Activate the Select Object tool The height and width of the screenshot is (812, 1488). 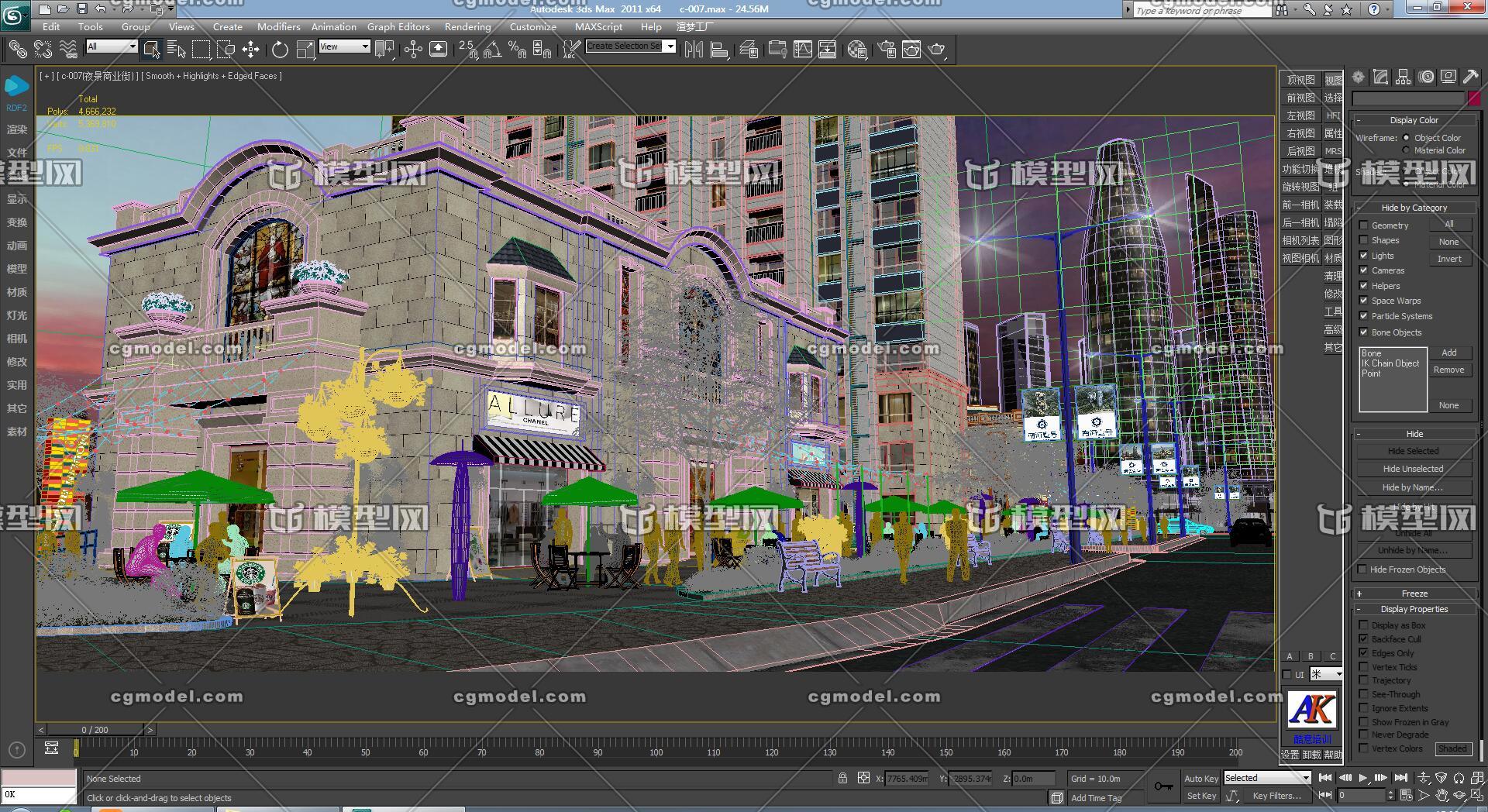(x=152, y=50)
